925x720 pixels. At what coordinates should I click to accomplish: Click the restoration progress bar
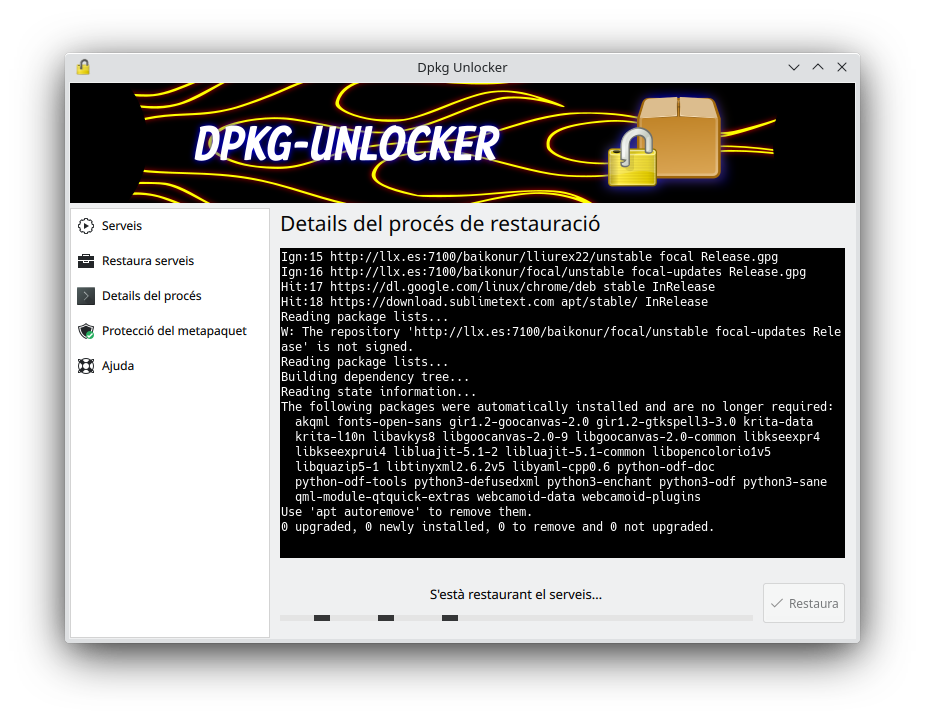click(516, 618)
